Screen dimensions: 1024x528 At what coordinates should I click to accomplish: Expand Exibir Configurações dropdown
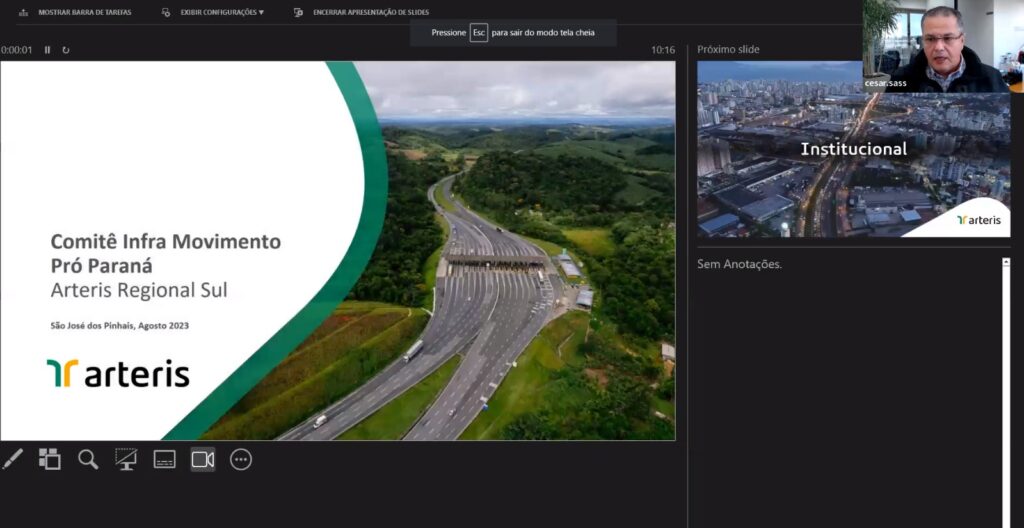pos(222,12)
